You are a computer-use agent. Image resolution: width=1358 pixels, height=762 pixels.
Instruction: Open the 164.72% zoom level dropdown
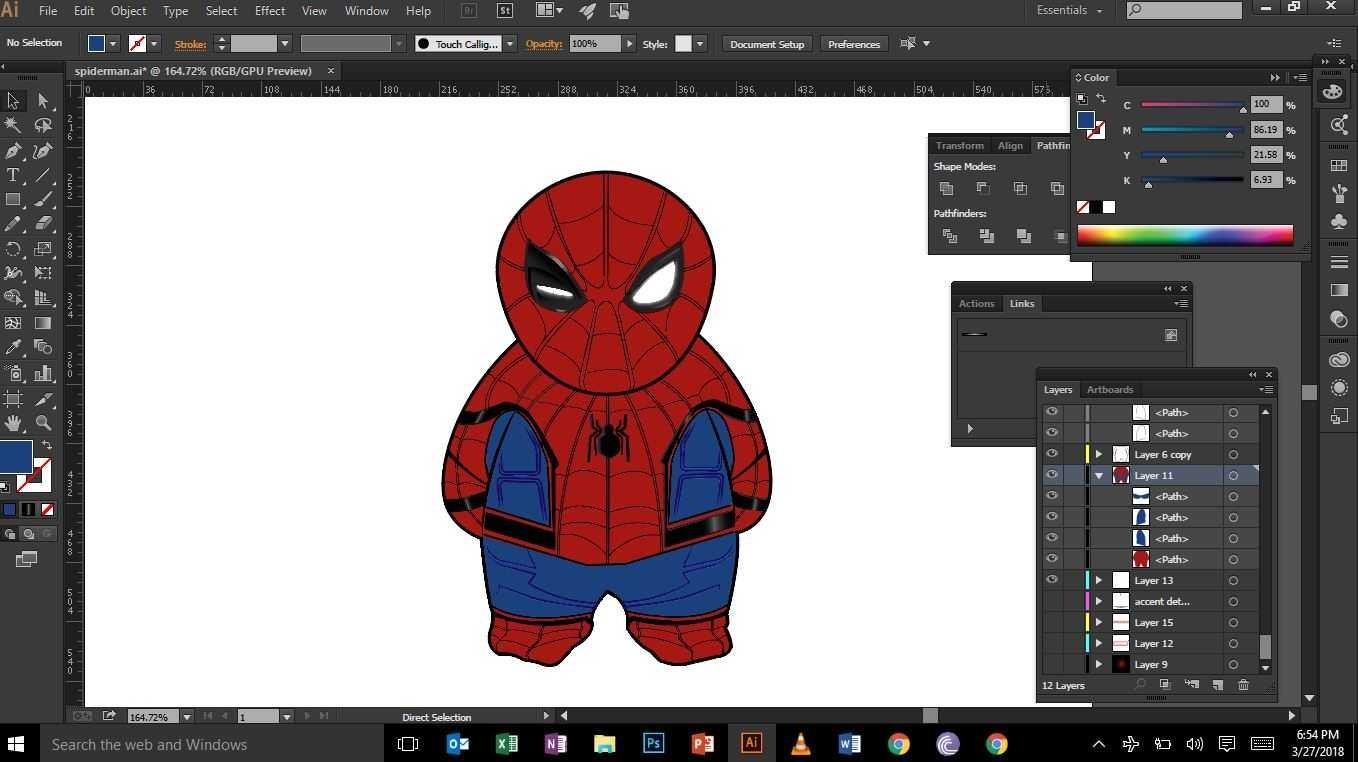coord(186,716)
